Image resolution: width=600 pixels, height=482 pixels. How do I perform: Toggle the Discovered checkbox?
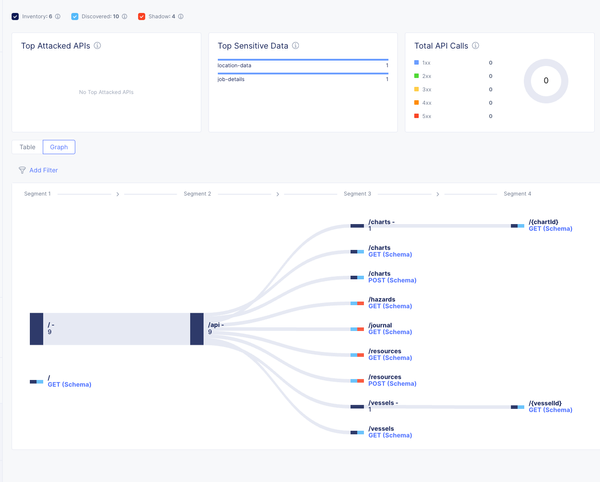[76, 17]
